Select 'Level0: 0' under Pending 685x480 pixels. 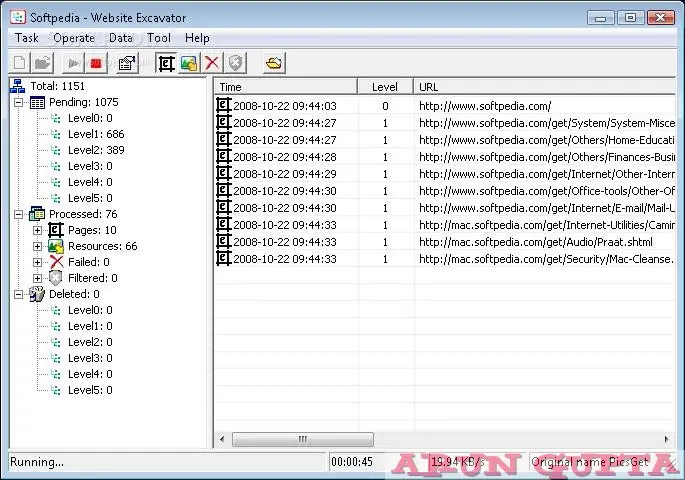pyautogui.click(x=90, y=118)
